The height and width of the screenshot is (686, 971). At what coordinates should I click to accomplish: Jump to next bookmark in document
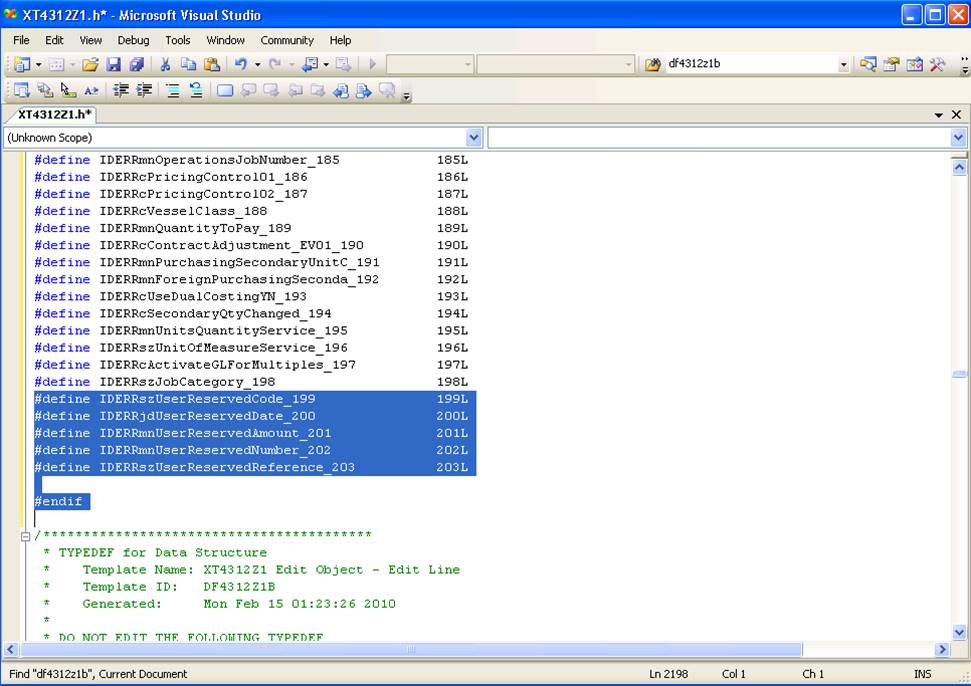click(x=364, y=91)
